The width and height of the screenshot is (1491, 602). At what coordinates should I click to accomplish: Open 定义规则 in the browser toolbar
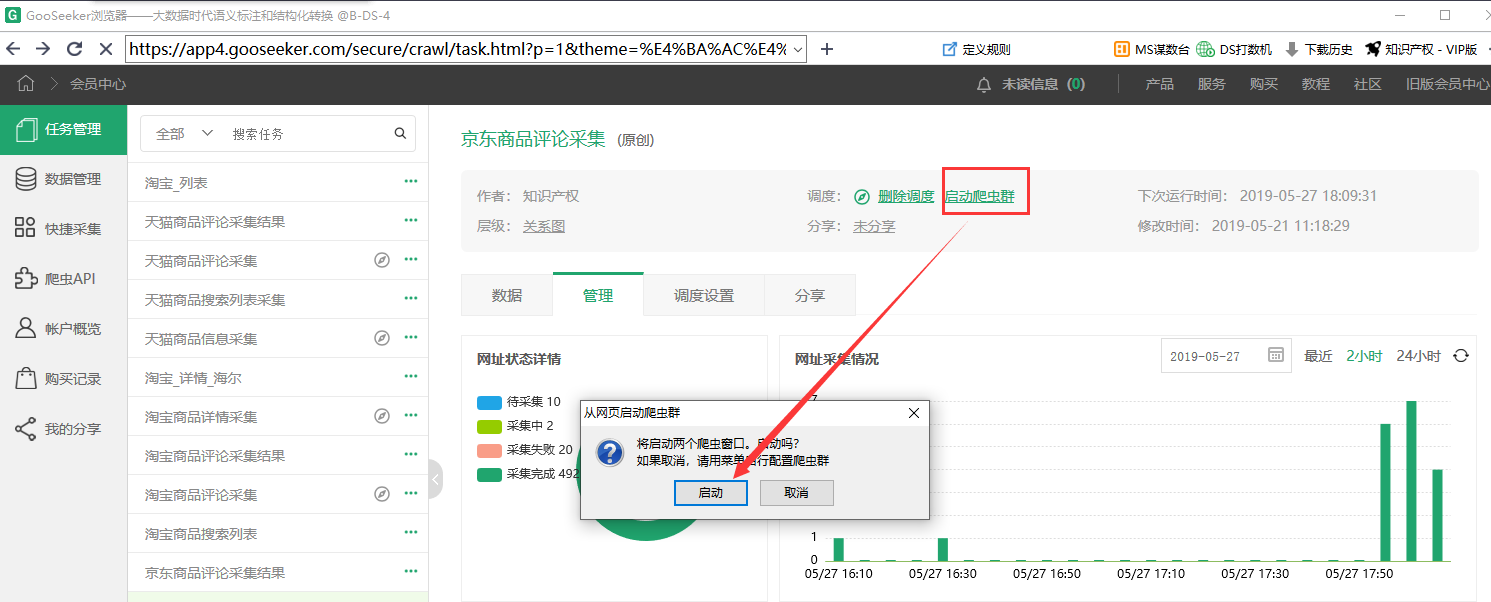pos(976,49)
